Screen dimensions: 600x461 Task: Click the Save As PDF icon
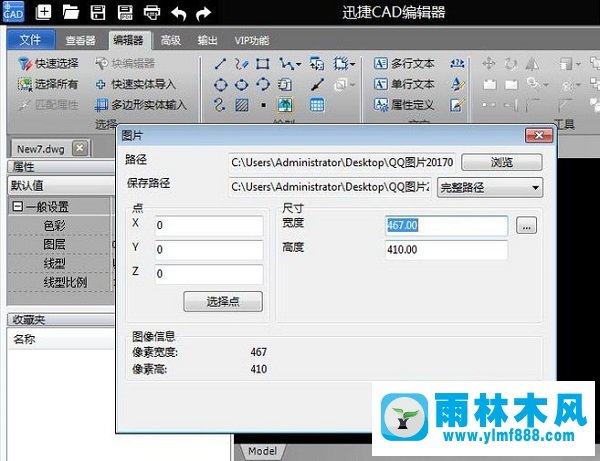125,12
